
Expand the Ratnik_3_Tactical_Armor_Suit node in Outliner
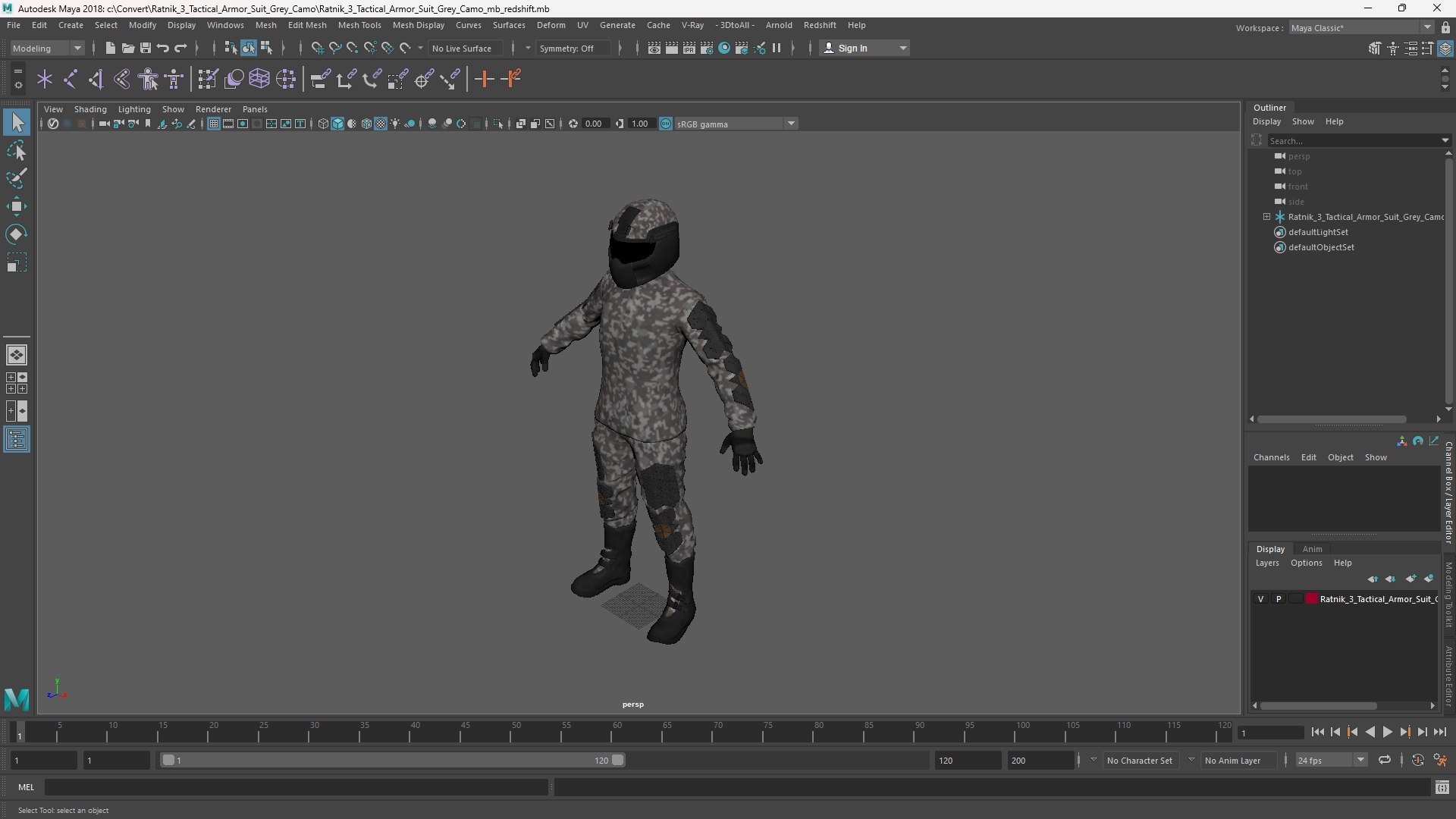pyautogui.click(x=1266, y=217)
